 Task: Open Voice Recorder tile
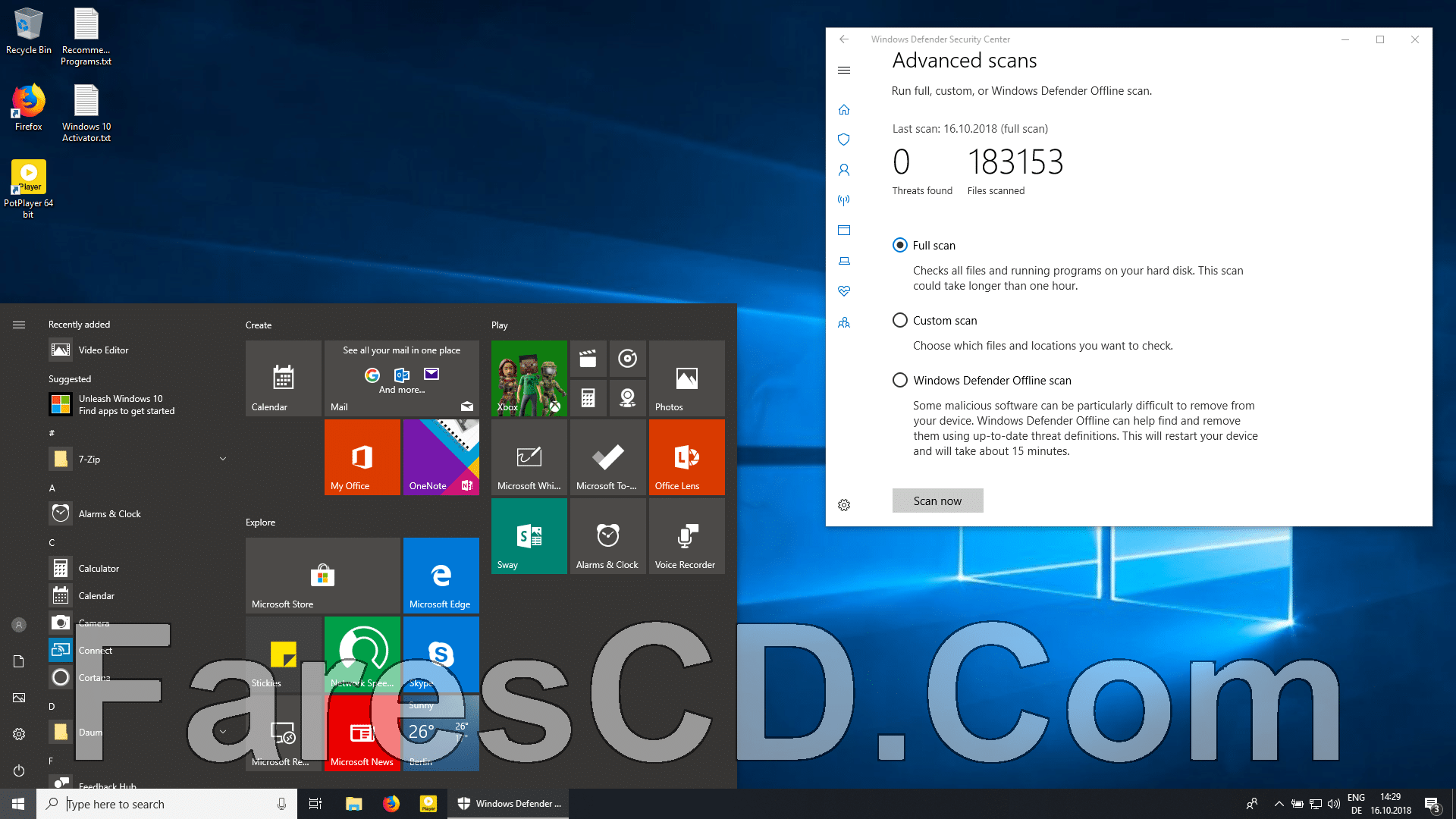click(687, 536)
